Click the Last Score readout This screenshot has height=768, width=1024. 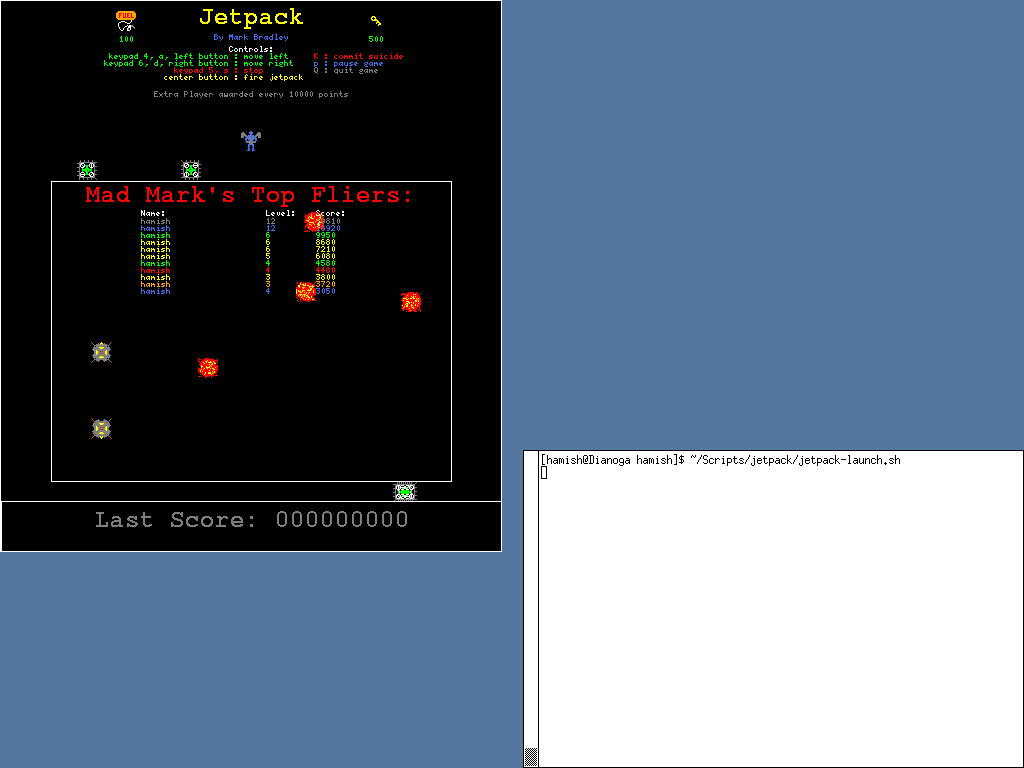[251, 520]
